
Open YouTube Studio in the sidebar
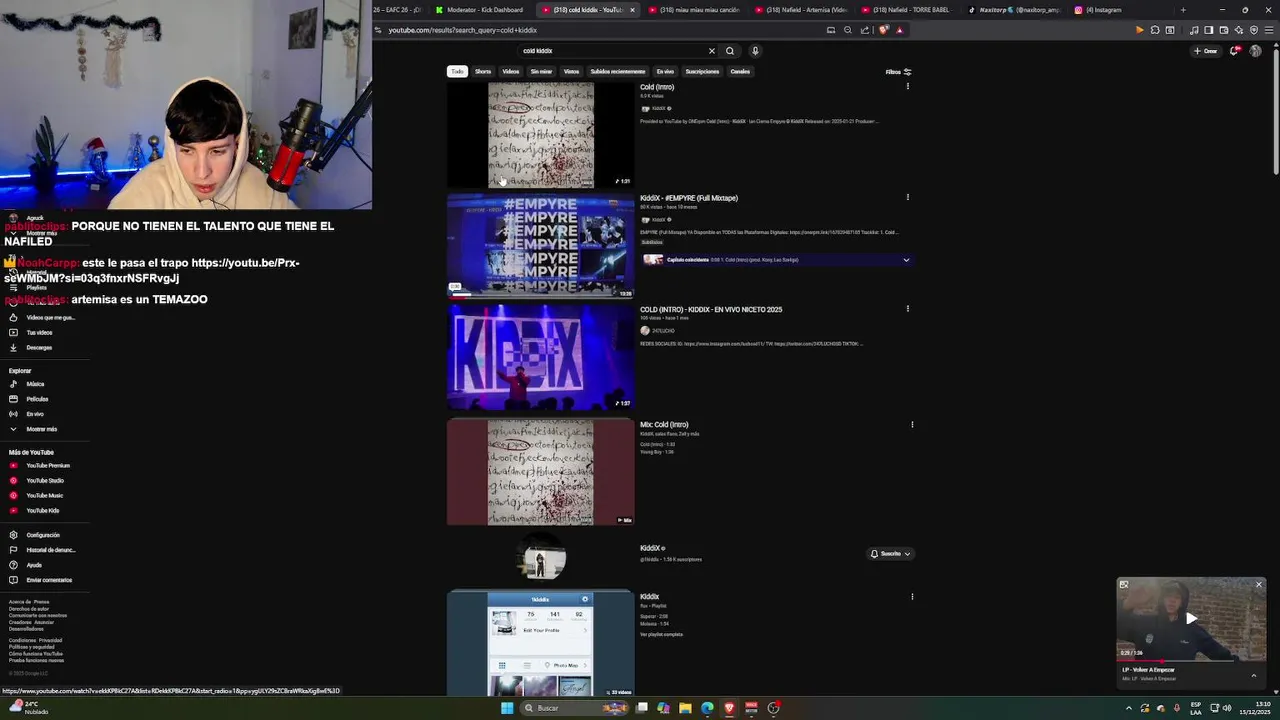[45, 481]
